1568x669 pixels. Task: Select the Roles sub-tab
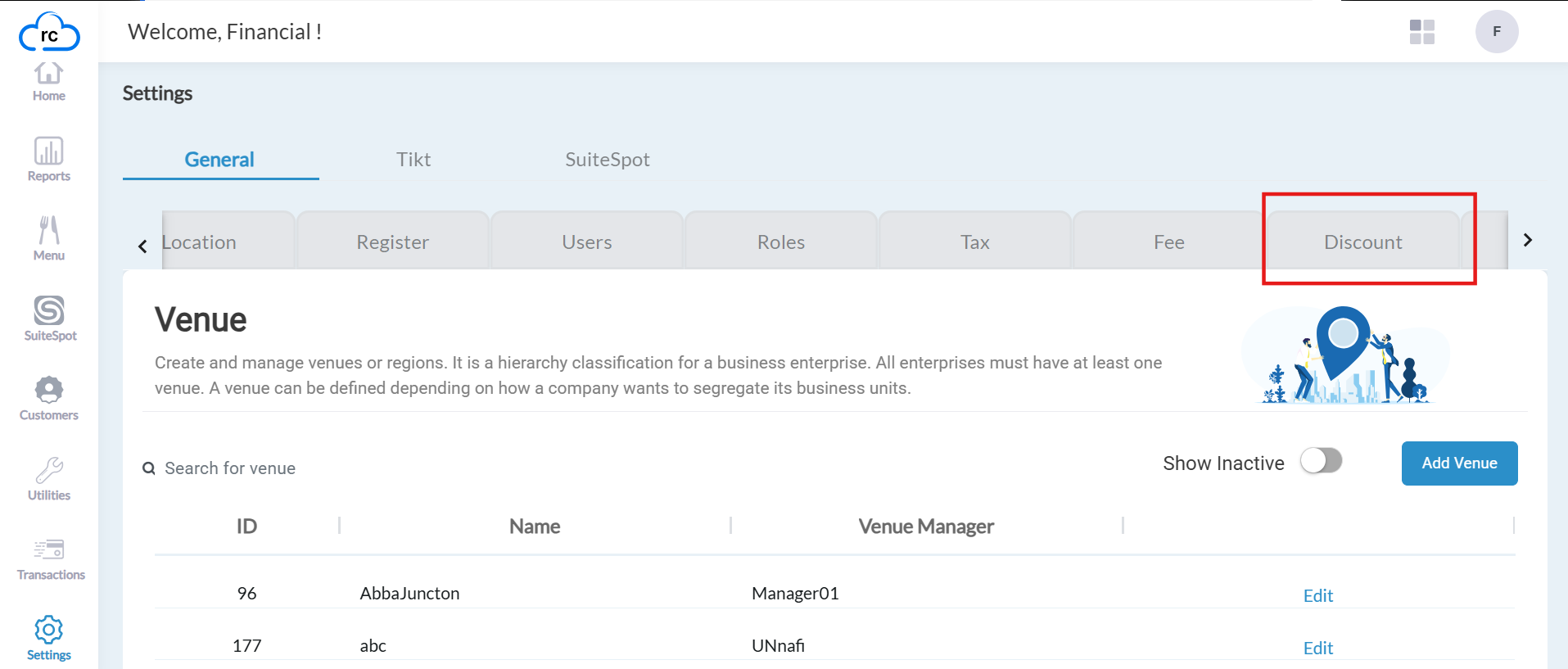[x=781, y=241]
